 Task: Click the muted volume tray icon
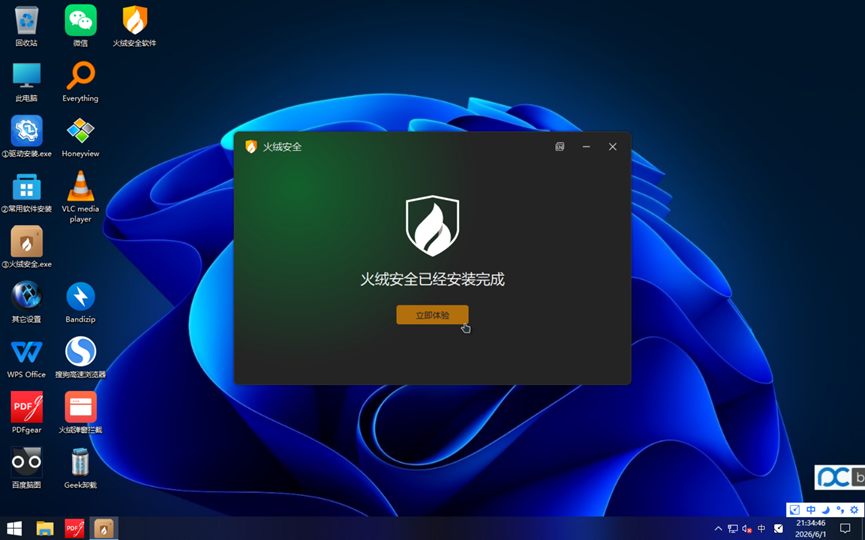[747, 528]
